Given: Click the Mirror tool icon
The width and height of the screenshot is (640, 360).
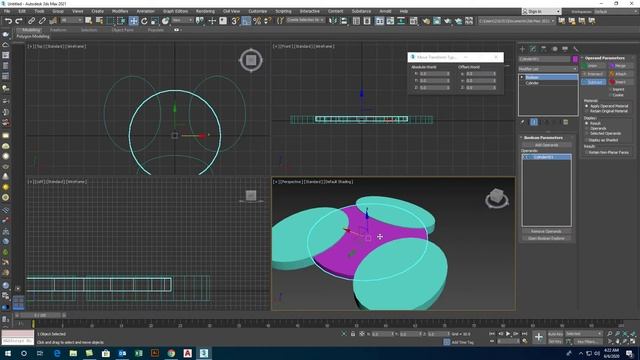Looking at the screenshot, I should pos(333,21).
